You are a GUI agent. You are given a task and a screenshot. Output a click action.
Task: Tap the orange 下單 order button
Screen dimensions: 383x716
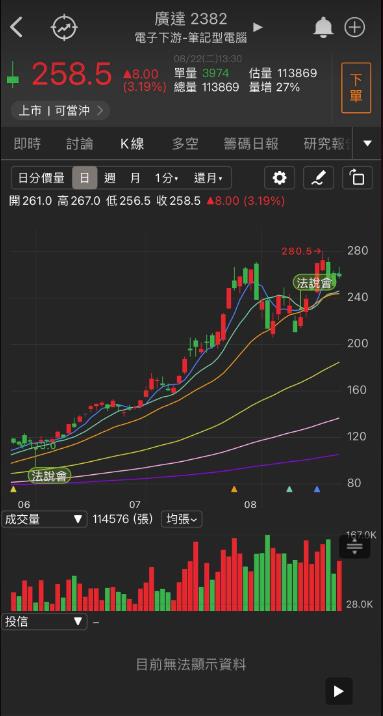coord(356,88)
